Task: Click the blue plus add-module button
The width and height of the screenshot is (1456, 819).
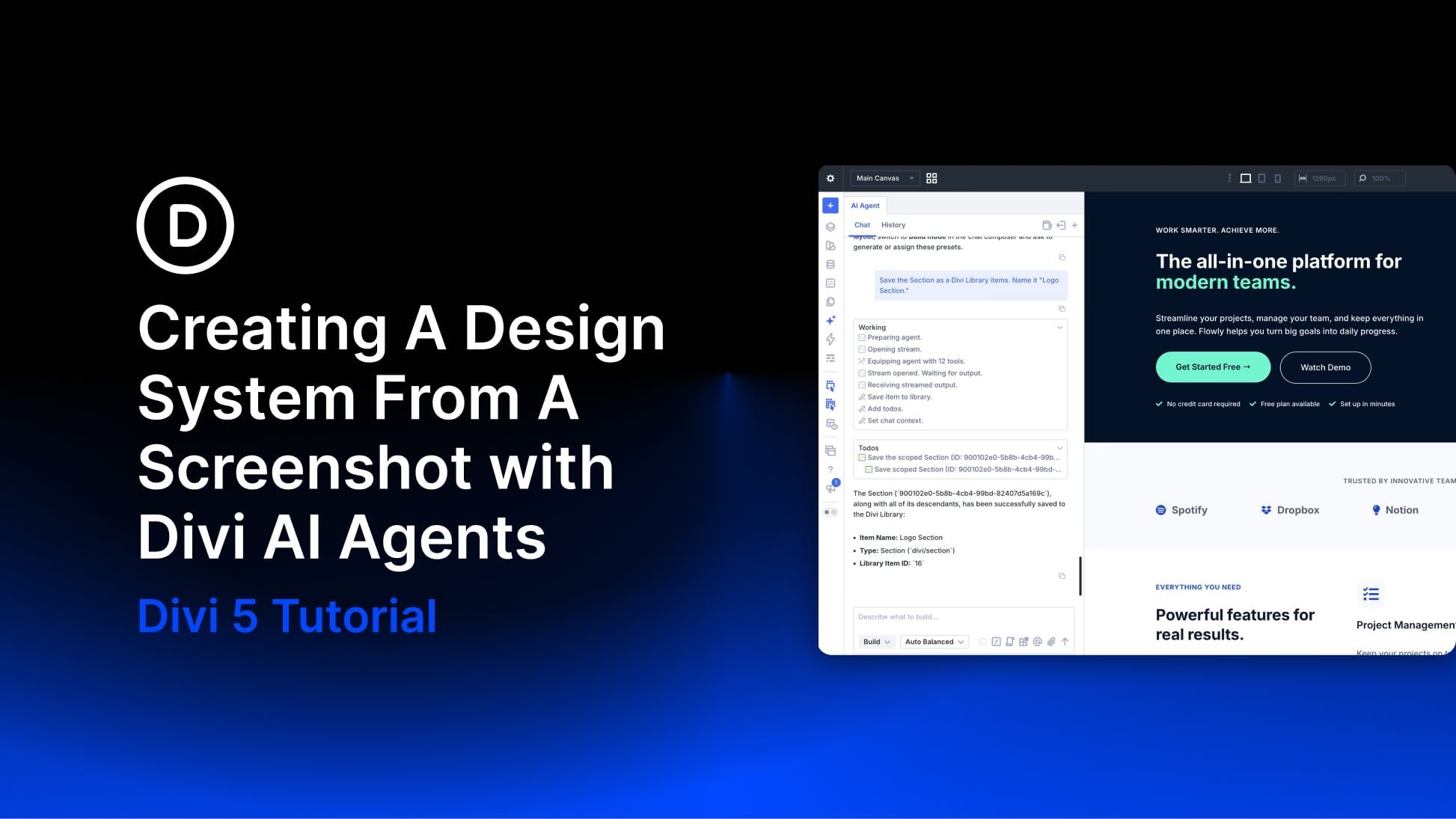Action: [x=831, y=206]
